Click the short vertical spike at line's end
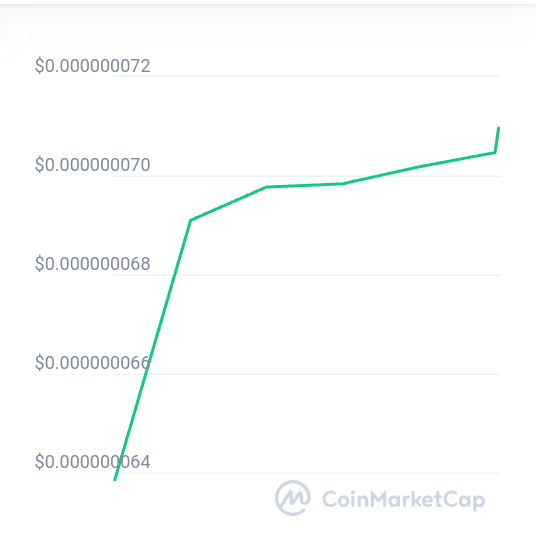The height and width of the screenshot is (550, 536). click(x=497, y=140)
